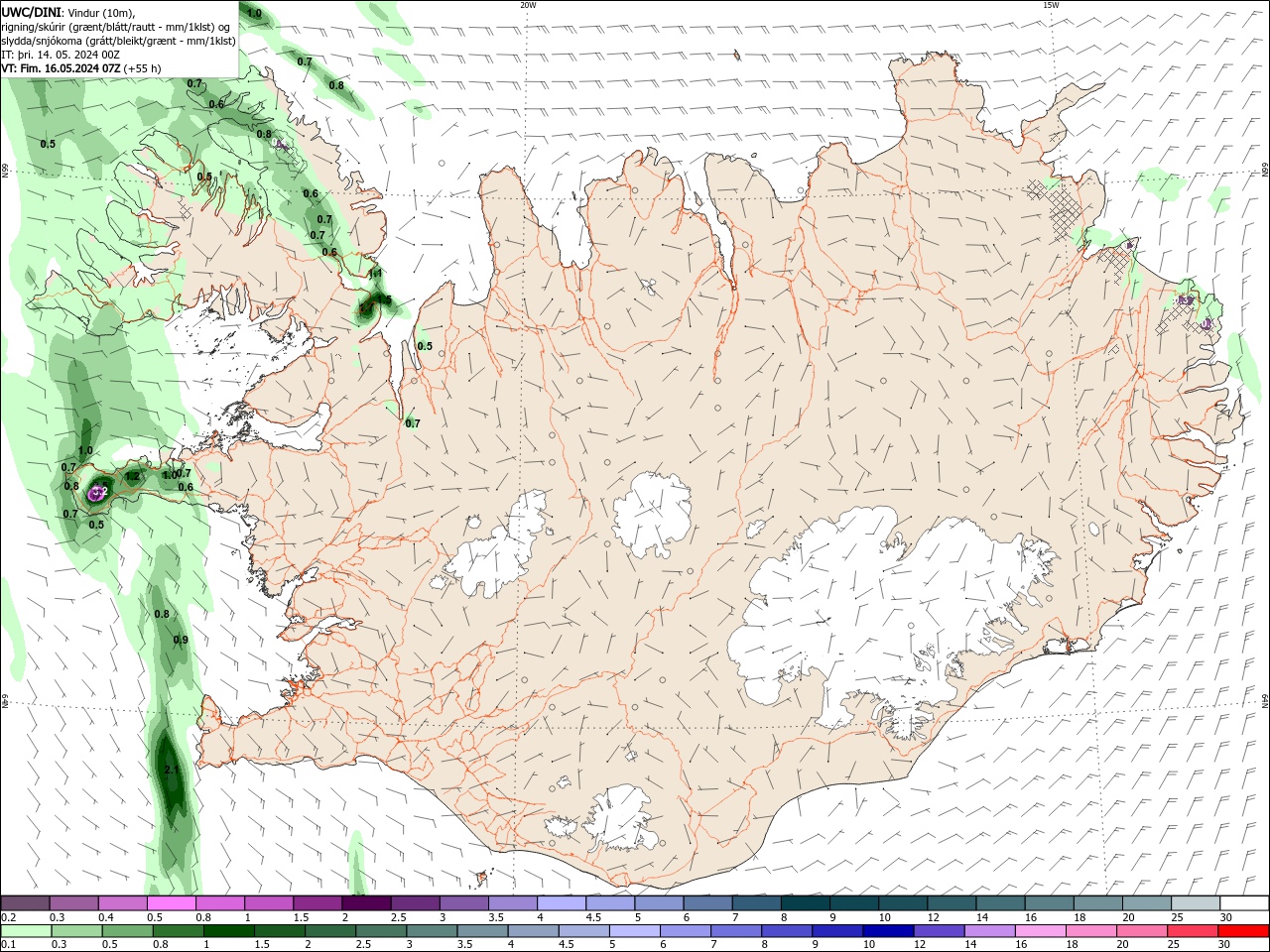Click the 'VT: Fim. 16.05.2024 07Z' valid time
This screenshot has height=952, width=1270.
click(x=62, y=68)
